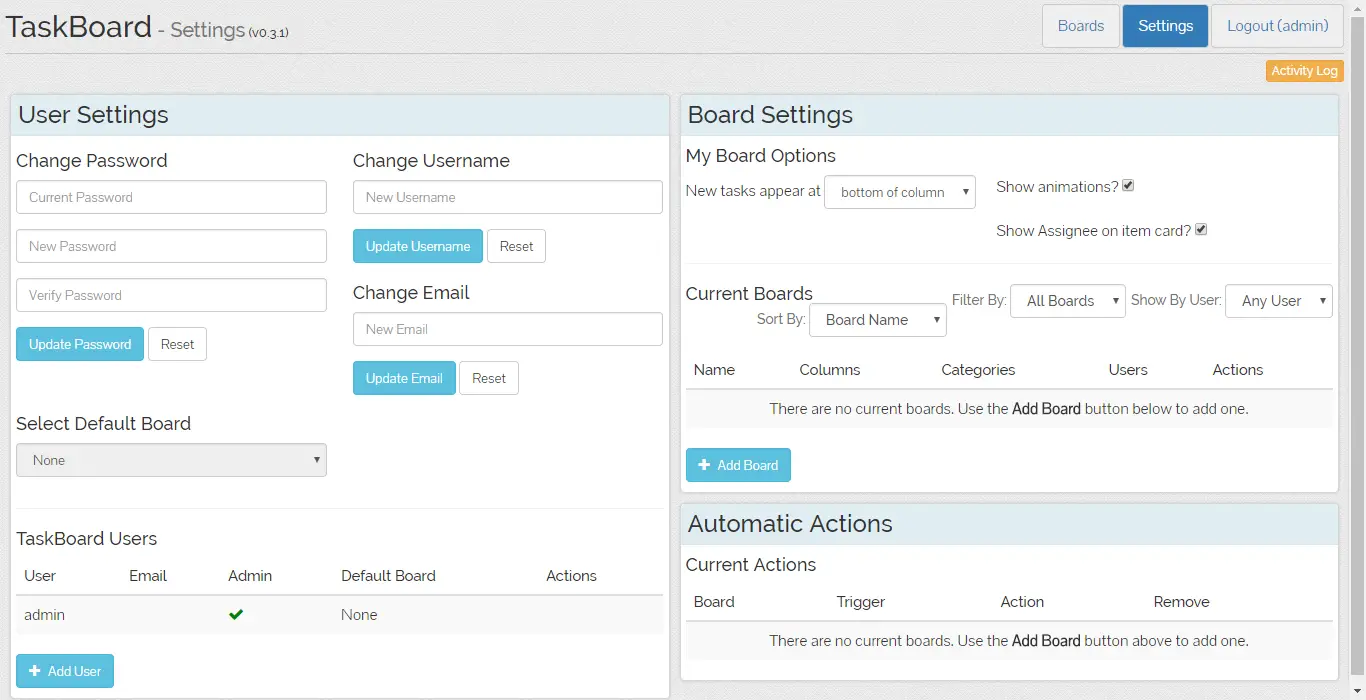Click the page vertical scrollbar
Screen dimensions: 1366x700
(1357, 350)
